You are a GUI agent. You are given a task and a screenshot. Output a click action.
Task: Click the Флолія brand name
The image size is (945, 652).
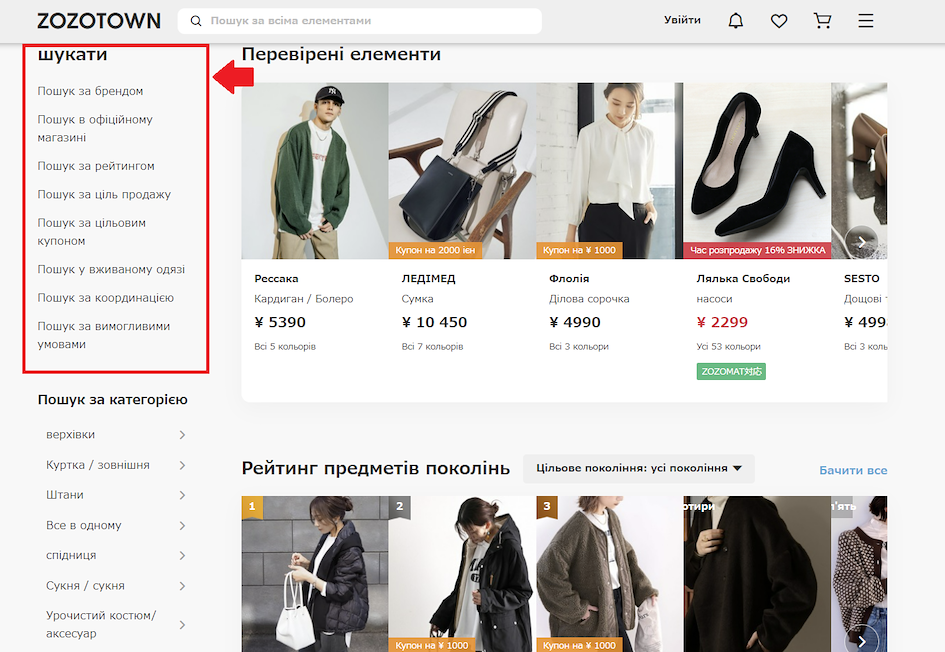click(569, 278)
